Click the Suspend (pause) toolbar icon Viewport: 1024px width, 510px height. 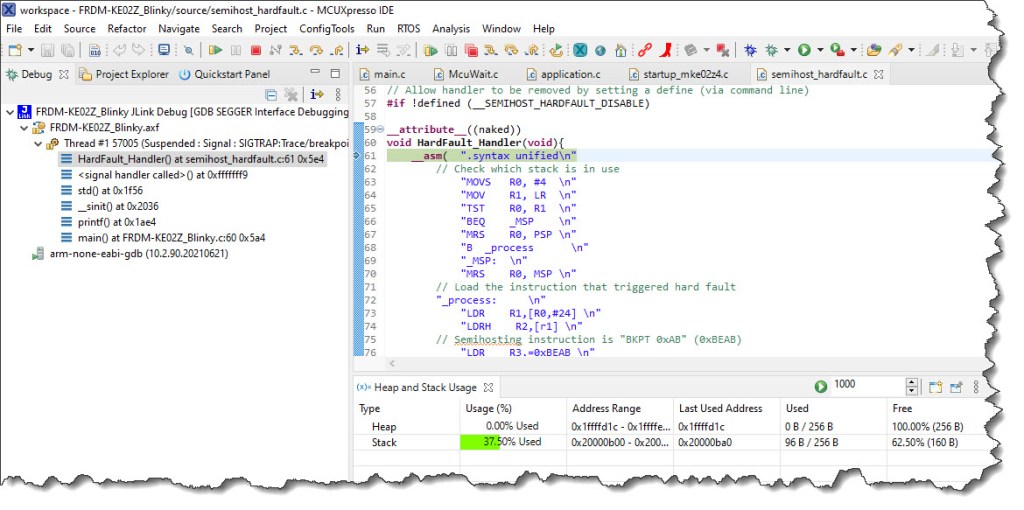236,49
